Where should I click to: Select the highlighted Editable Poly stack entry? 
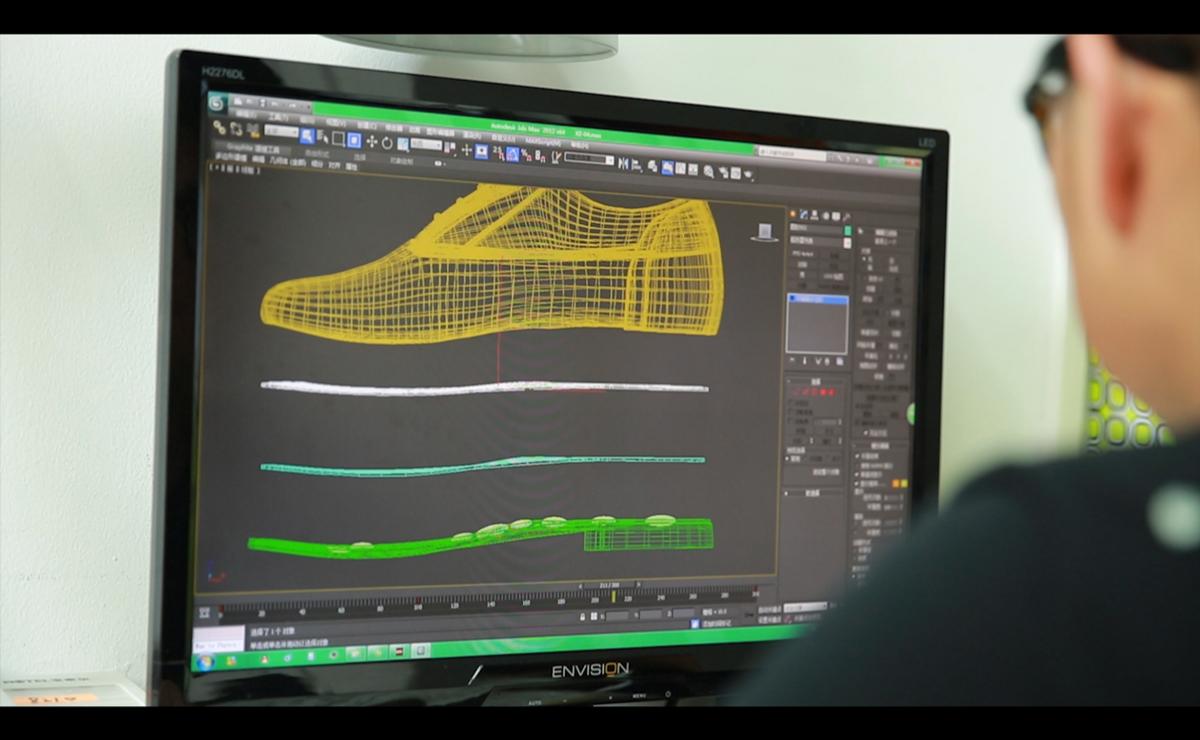click(x=819, y=299)
